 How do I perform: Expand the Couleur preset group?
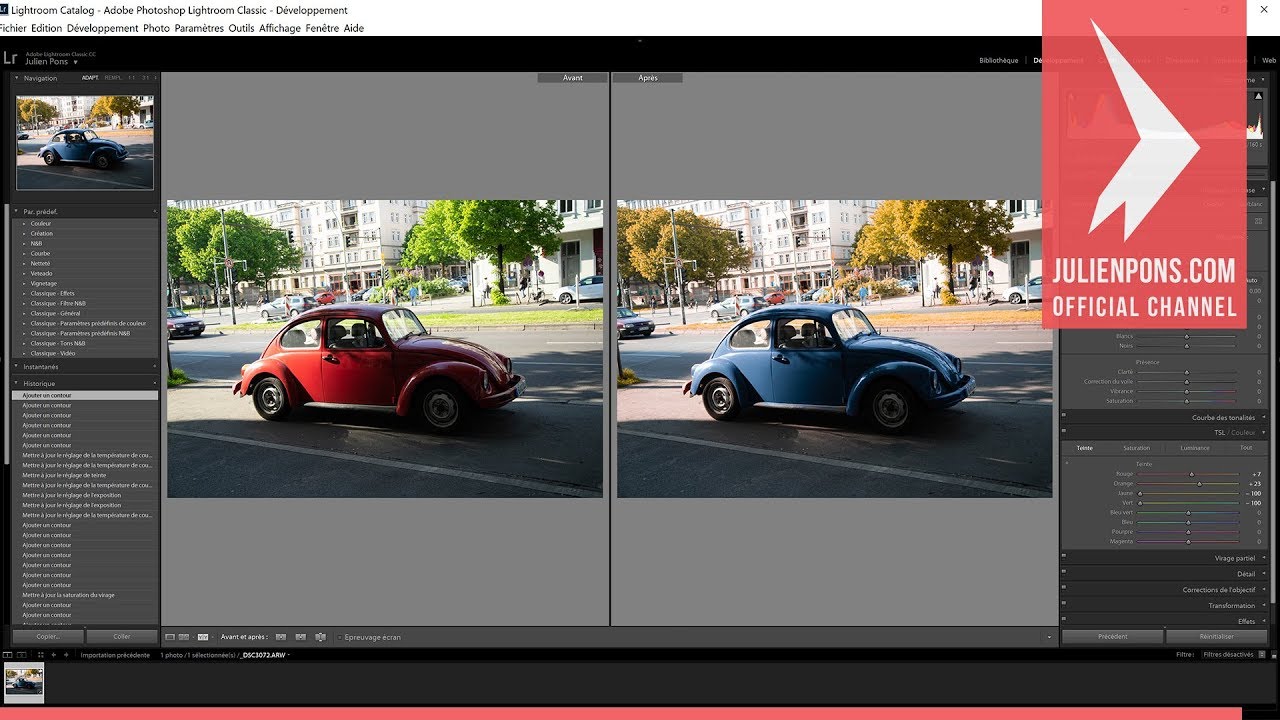(x=24, y=223)
